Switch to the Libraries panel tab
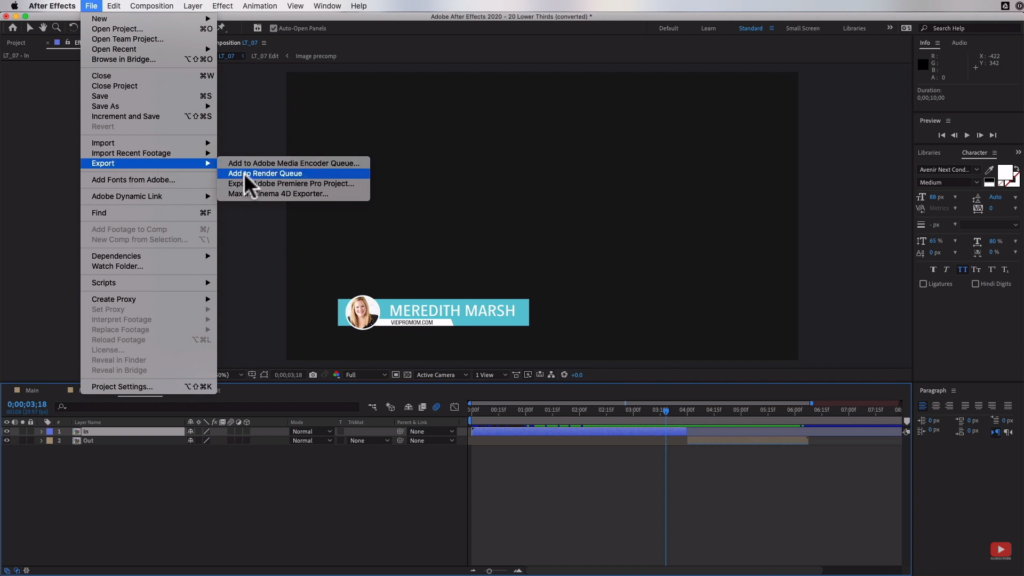The width and height of the screenshot is (1024, 576). 929,153
